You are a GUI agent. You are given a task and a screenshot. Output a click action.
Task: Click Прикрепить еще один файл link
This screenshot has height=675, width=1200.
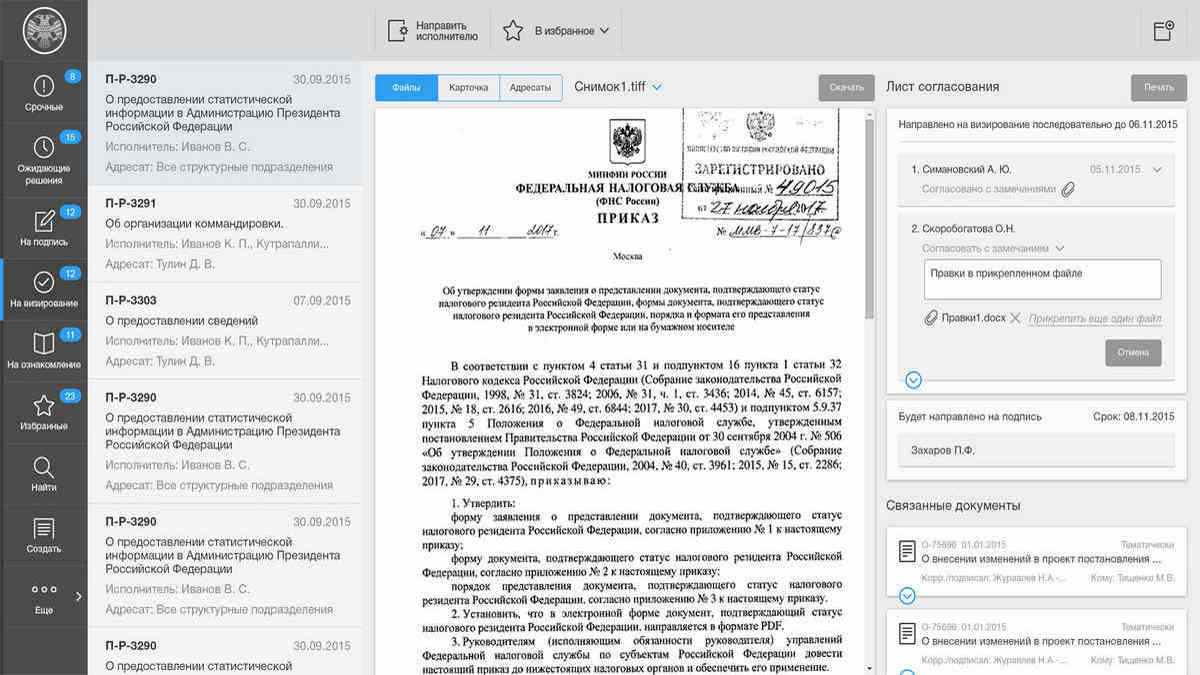coord(1095,319)
